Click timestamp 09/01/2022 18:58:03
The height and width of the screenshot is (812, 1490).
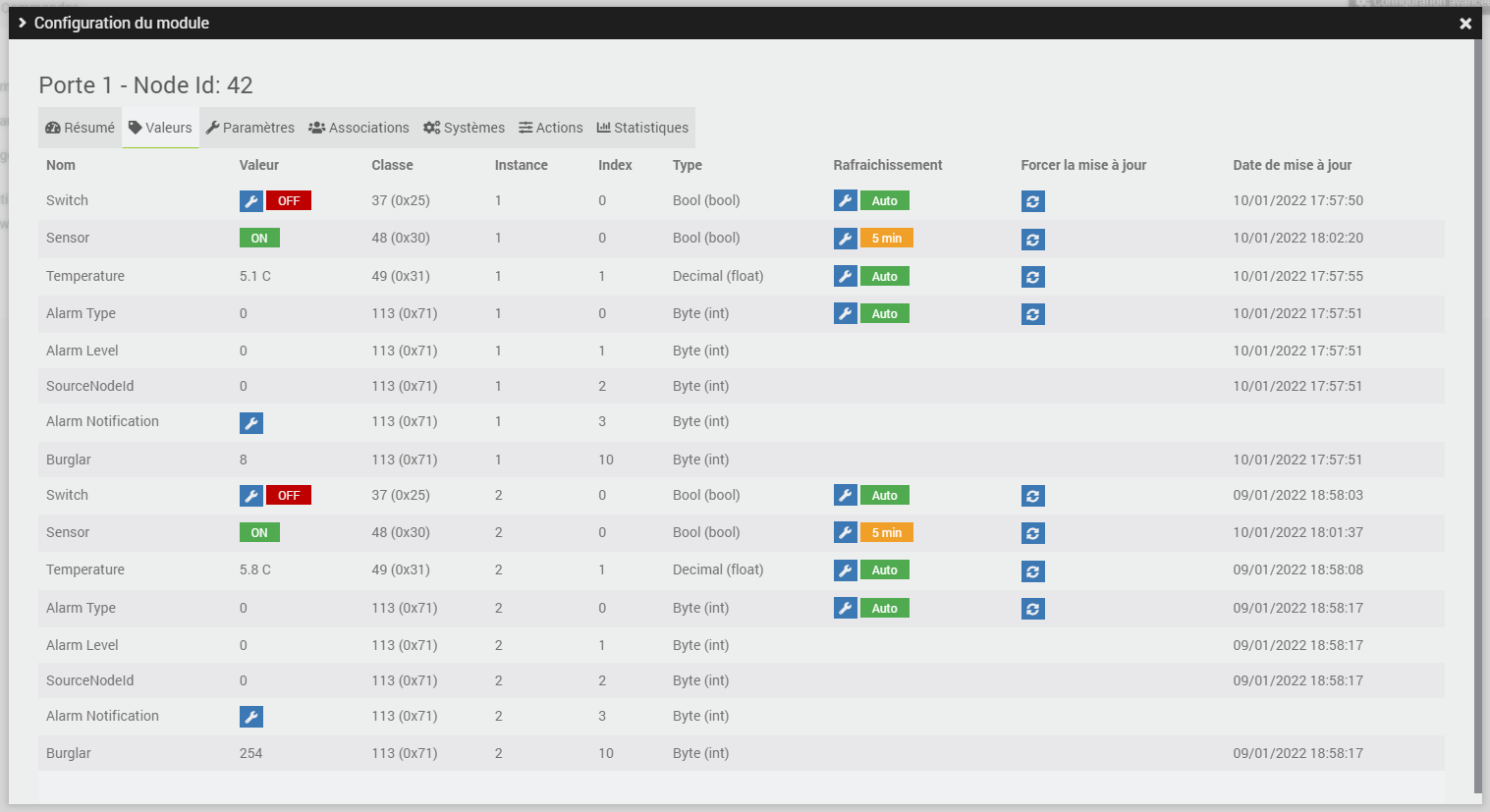click(x=1298, y=495)
